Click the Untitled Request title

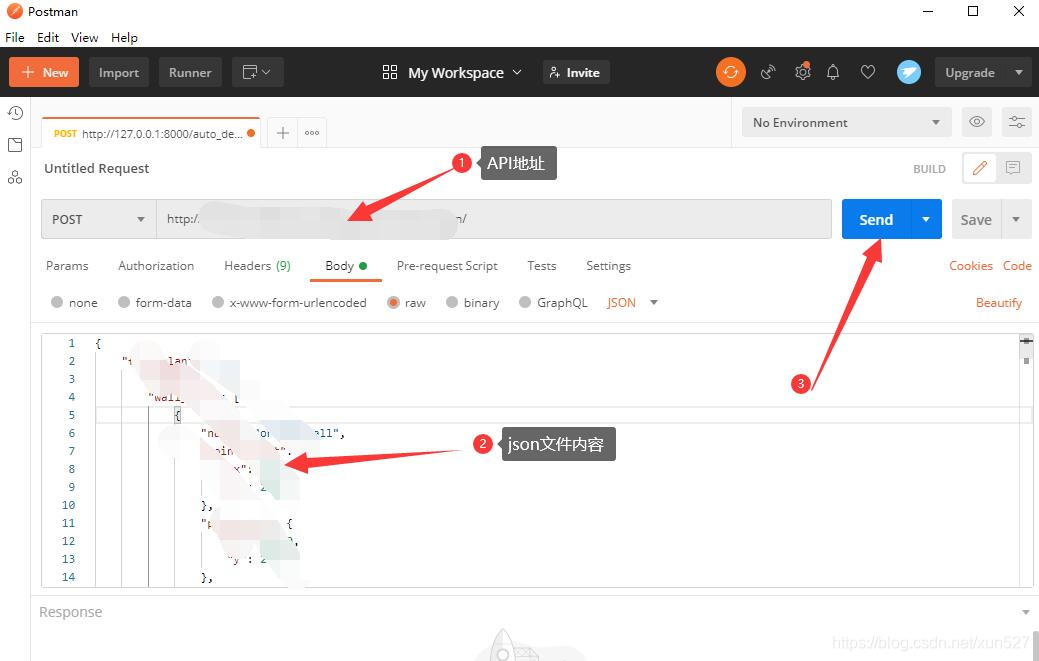(97, 168)
